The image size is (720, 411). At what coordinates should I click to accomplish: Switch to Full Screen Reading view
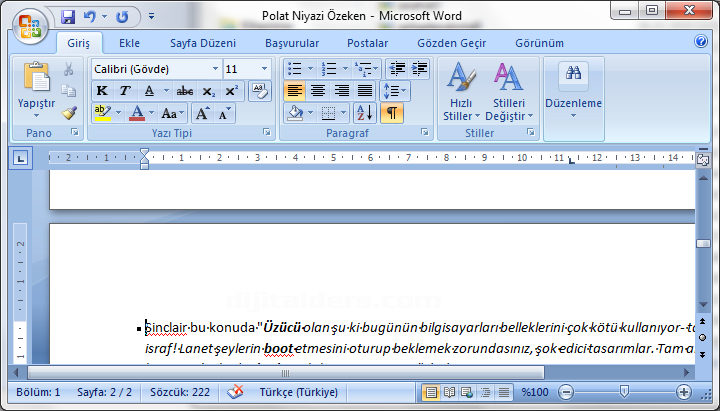click(x=449, y=392)
